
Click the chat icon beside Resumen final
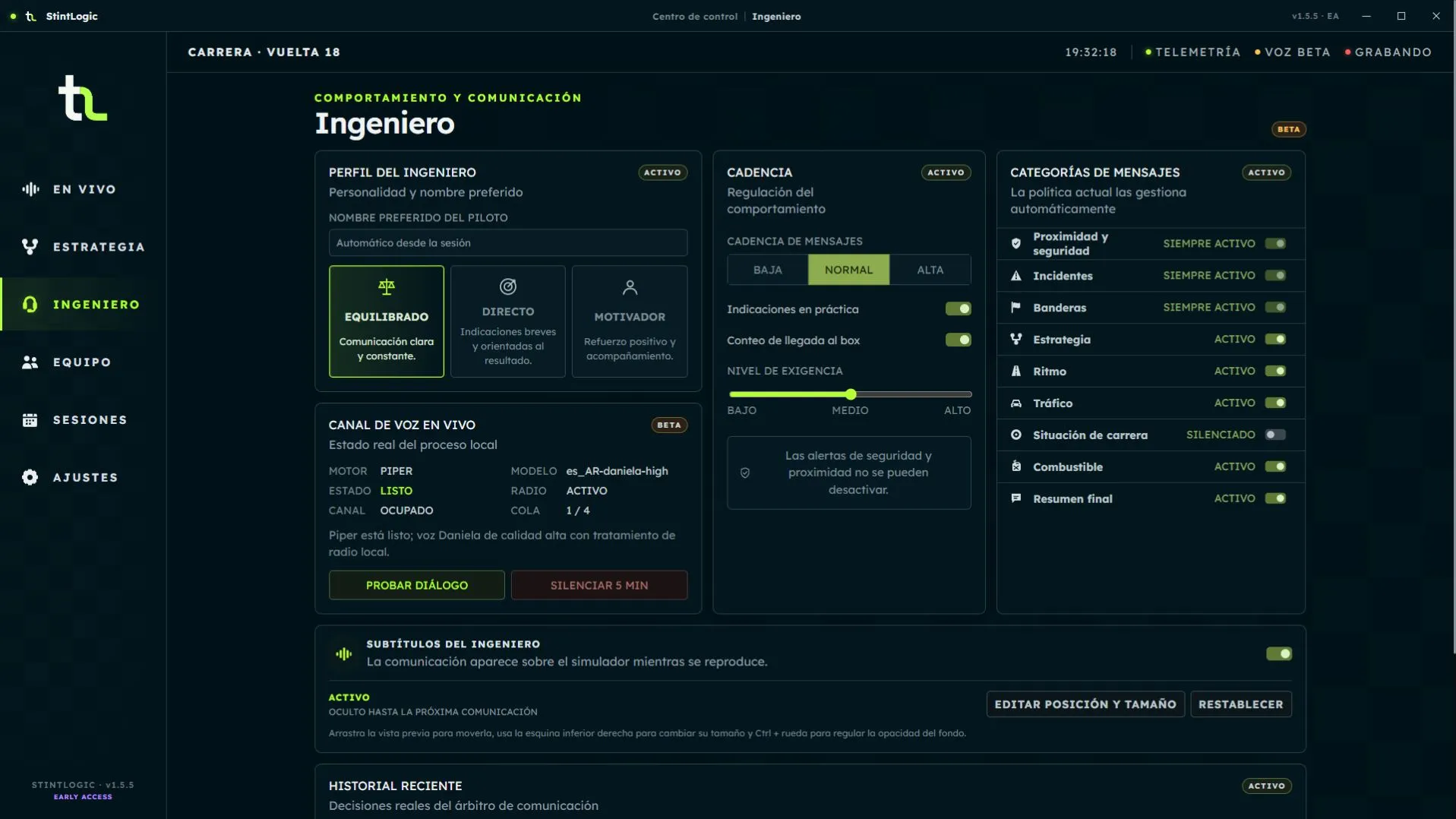pos(1016,498)
